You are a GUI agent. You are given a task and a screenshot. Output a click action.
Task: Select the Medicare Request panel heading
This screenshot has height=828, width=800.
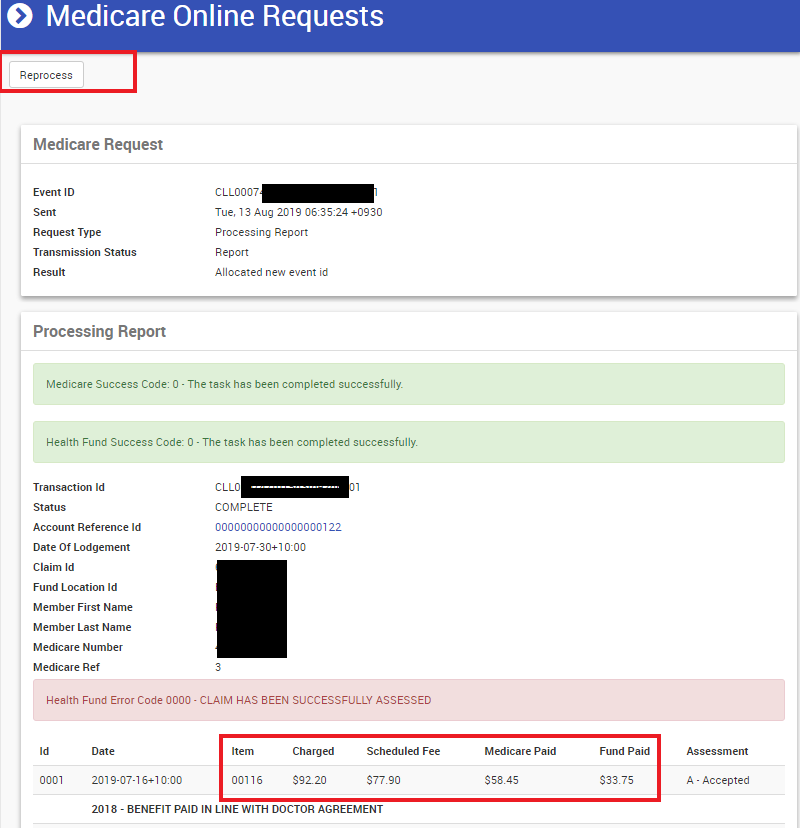(98, 144)
